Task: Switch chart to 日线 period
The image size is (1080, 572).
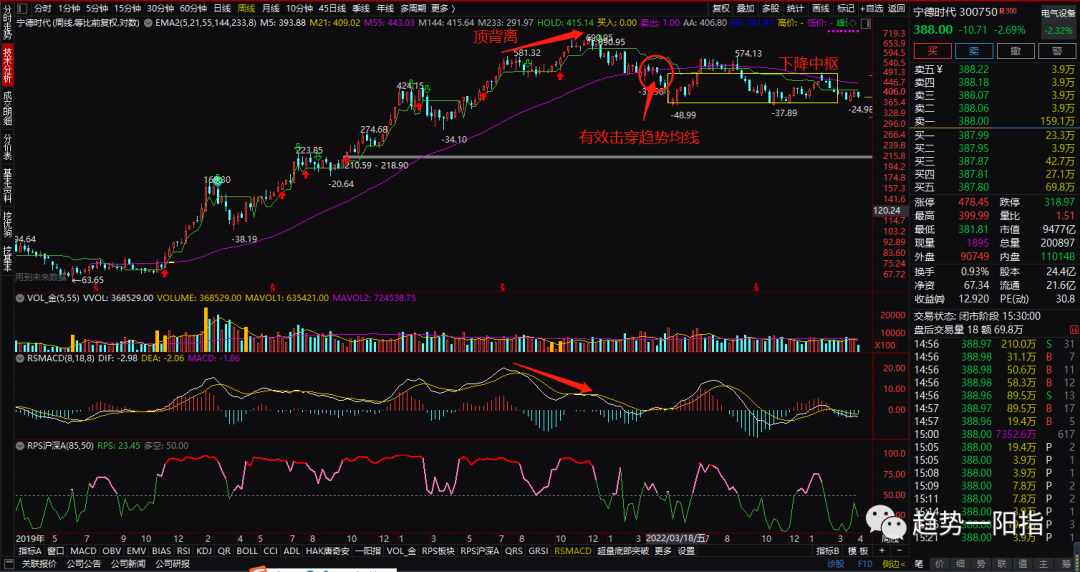Action: click(x=222, y=8)
